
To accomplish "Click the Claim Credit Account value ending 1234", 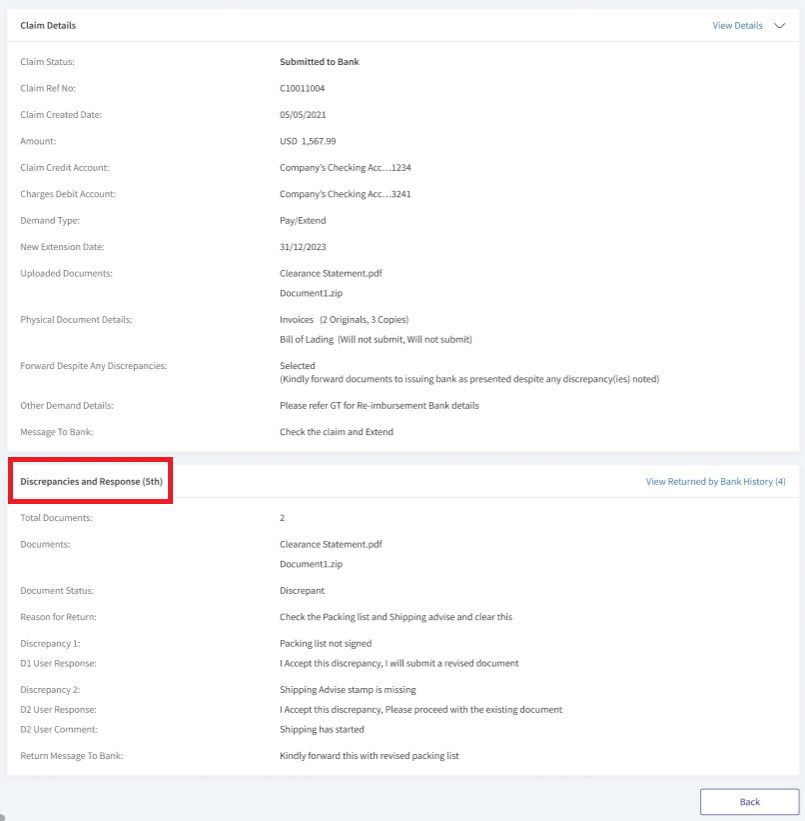I will click(345, 168).
